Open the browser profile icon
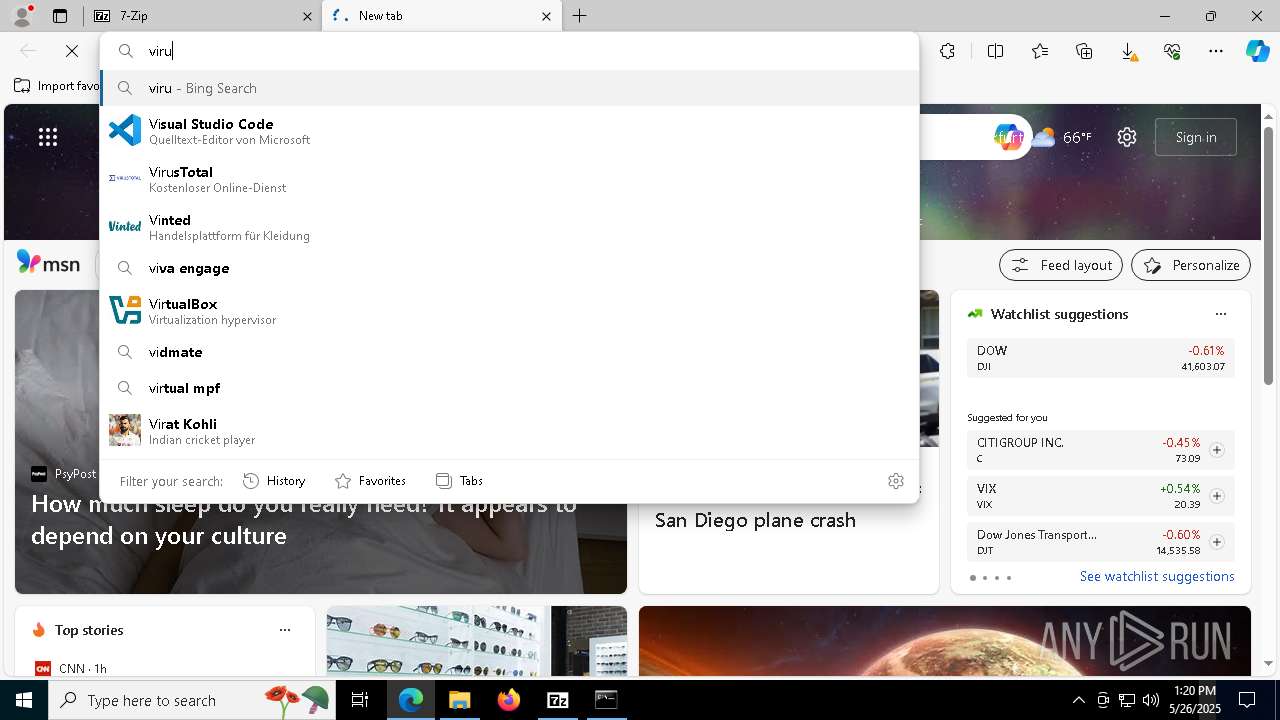This screenshot has width=1280, height=720. point(22,16)
